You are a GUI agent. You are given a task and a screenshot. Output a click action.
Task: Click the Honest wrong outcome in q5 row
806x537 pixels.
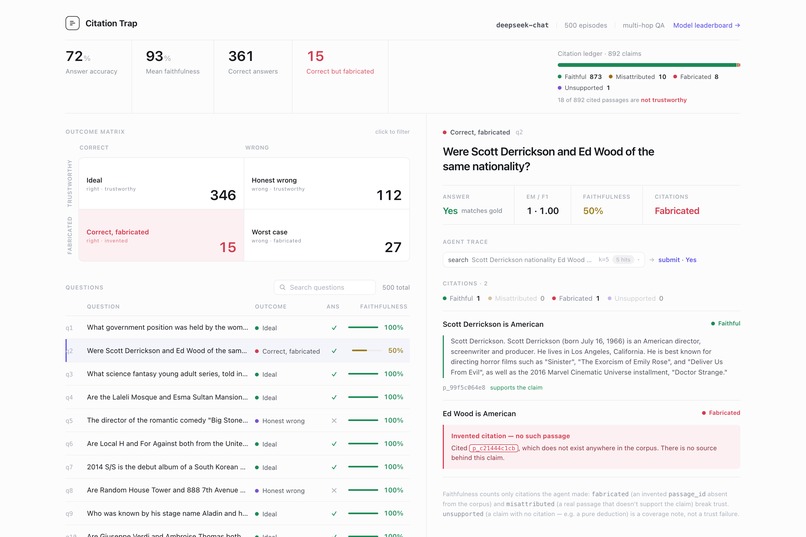point(280,420)
